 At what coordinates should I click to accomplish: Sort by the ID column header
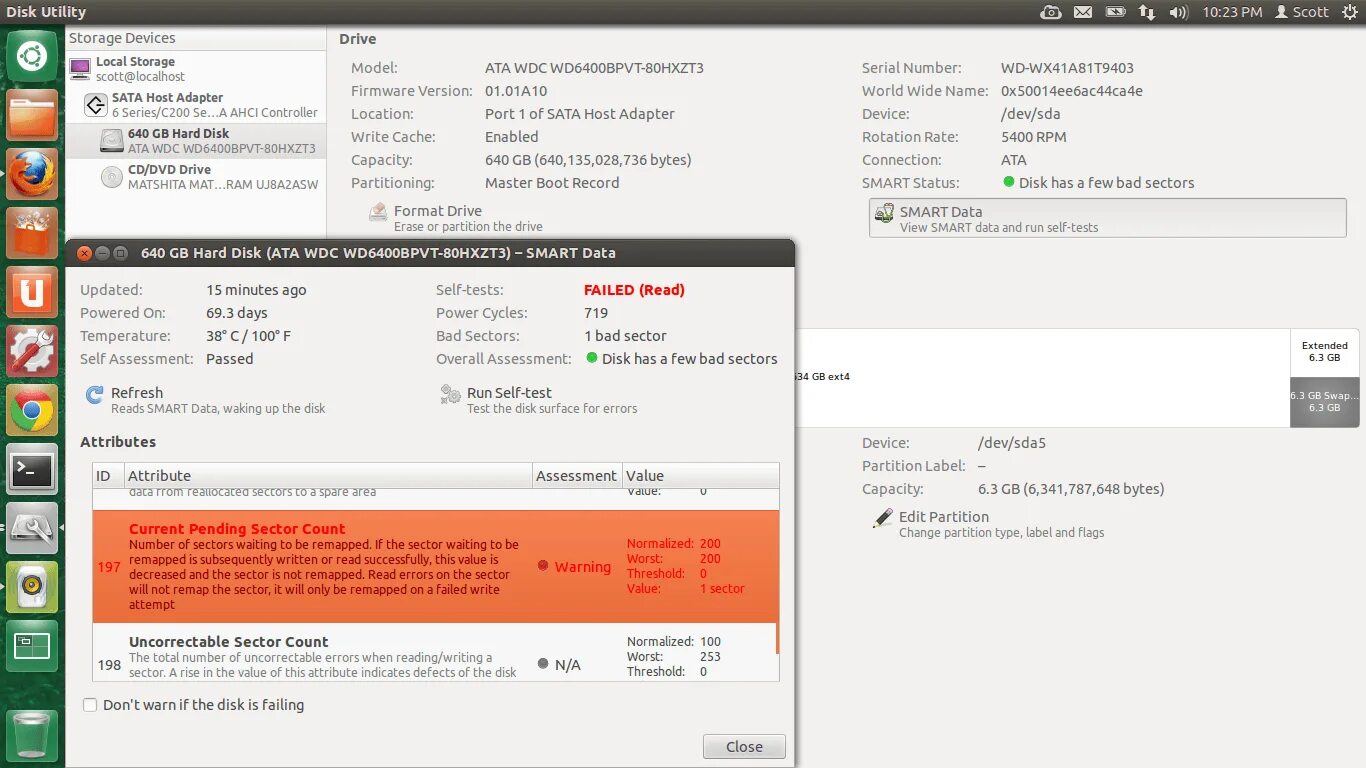click(108, 476)
